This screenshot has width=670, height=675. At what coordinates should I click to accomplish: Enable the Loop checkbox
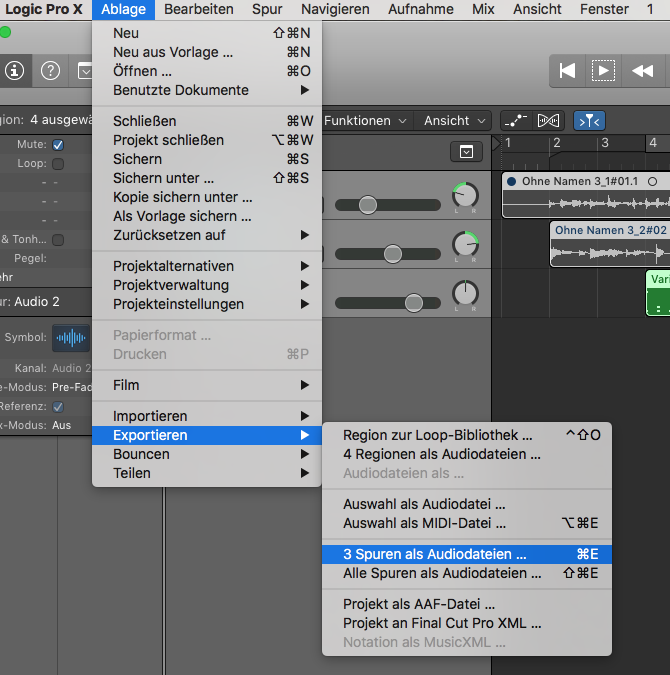pyautogui.click(x=58, y=164)
